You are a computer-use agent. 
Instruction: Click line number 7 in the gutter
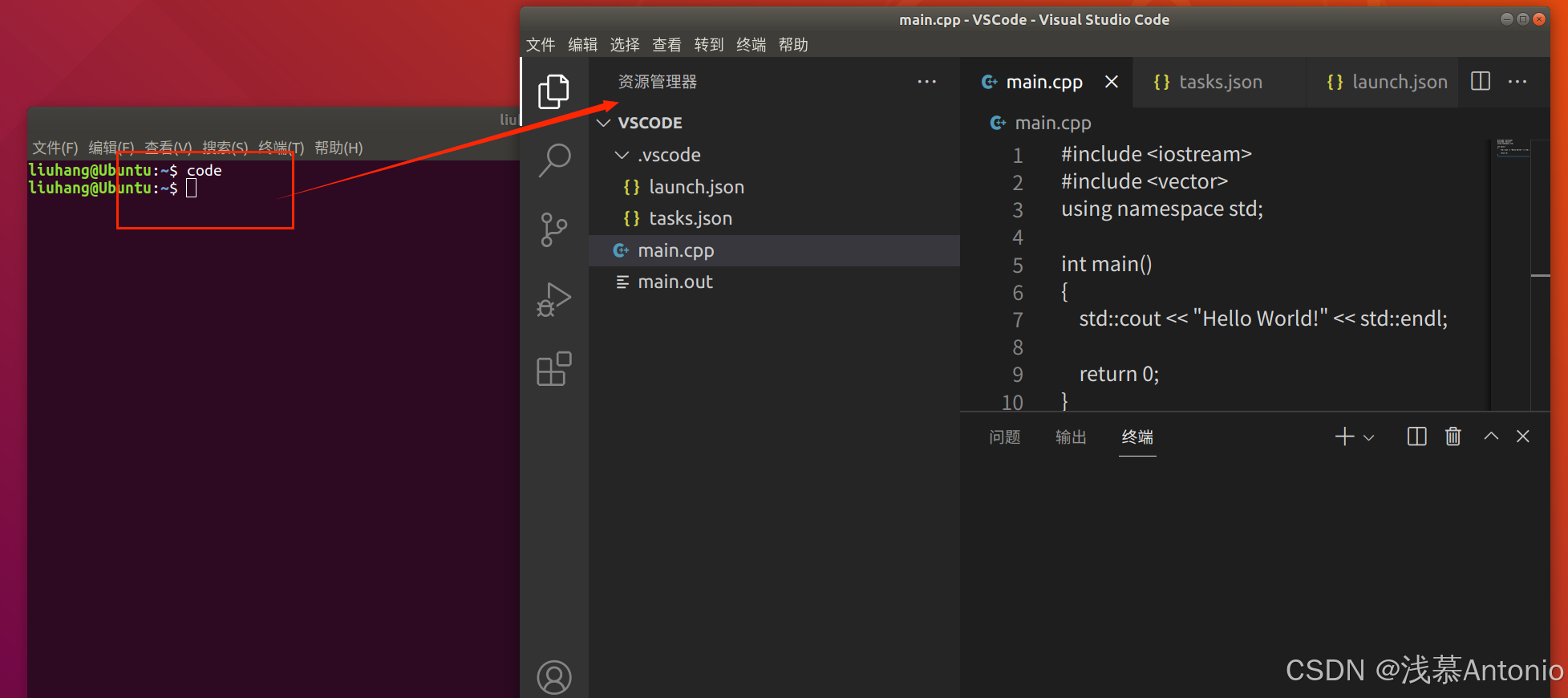click(1017, 320)
